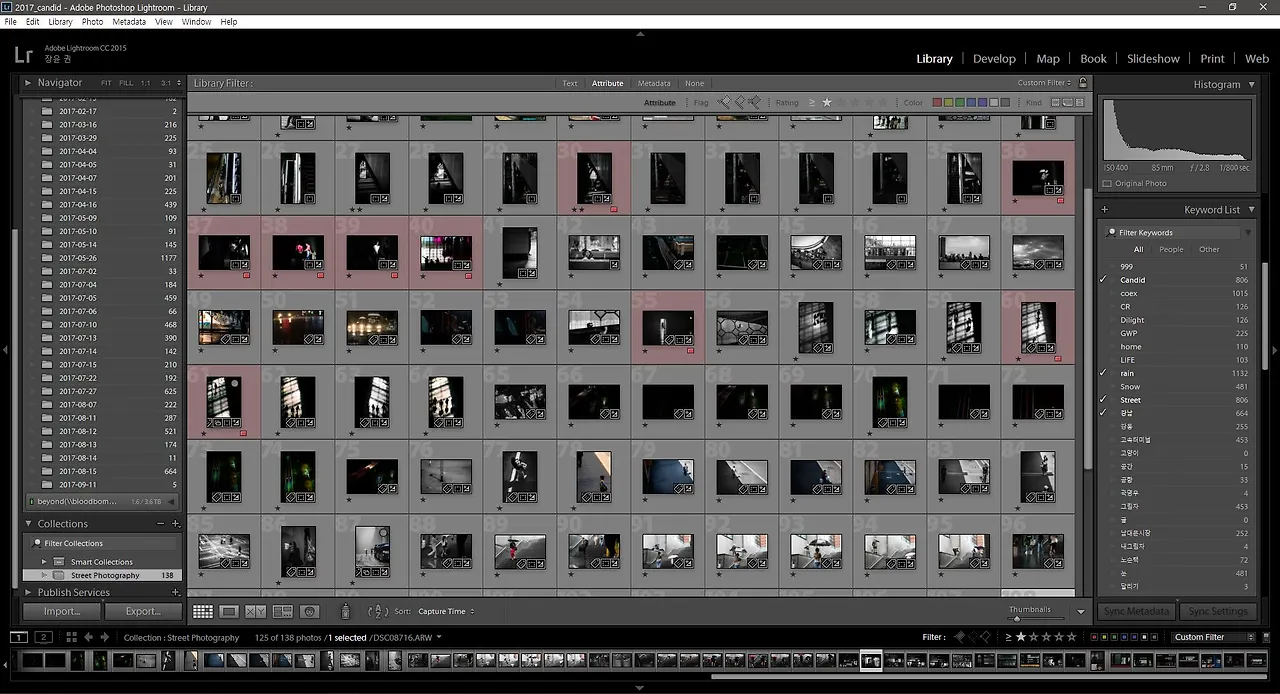Remove collection with minus icon
The image size is (1280, 694).
coord(161,524)
